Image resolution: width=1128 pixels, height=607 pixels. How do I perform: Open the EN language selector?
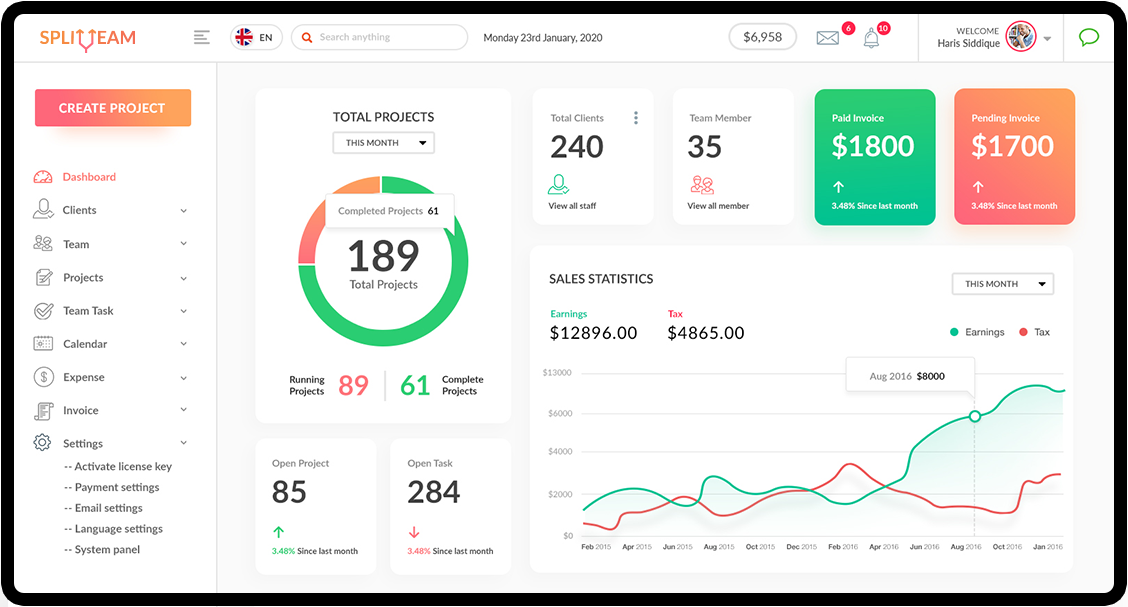[256, 38]
